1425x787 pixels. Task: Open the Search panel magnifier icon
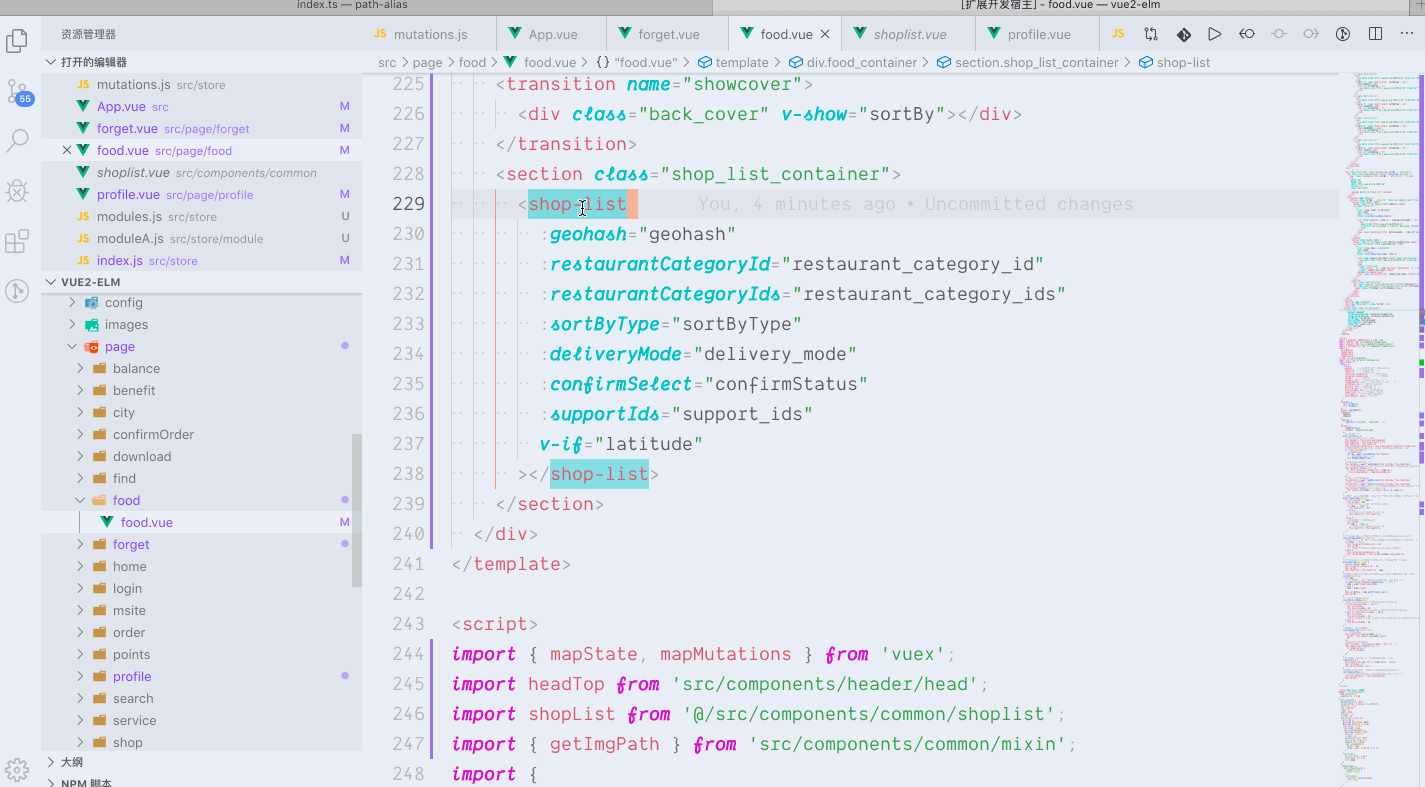(16, 141)
